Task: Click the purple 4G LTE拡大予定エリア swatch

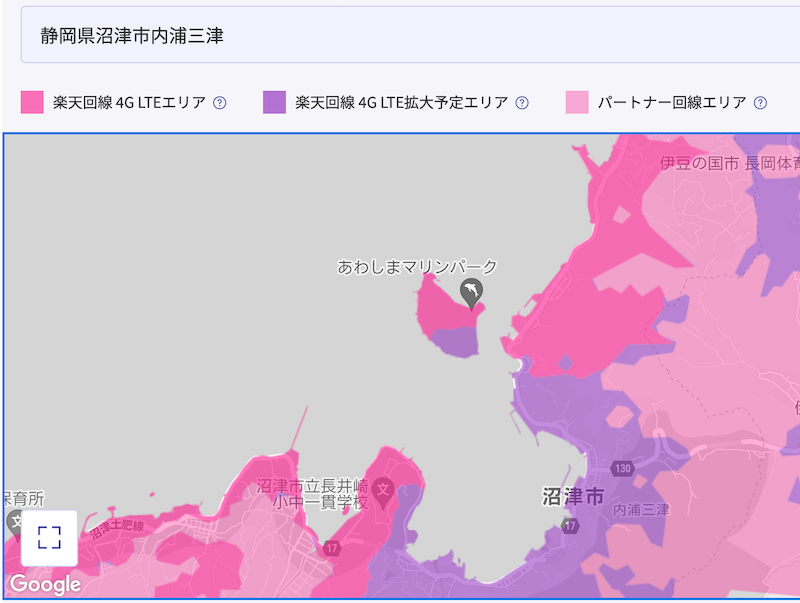Action: click(274, 102)
